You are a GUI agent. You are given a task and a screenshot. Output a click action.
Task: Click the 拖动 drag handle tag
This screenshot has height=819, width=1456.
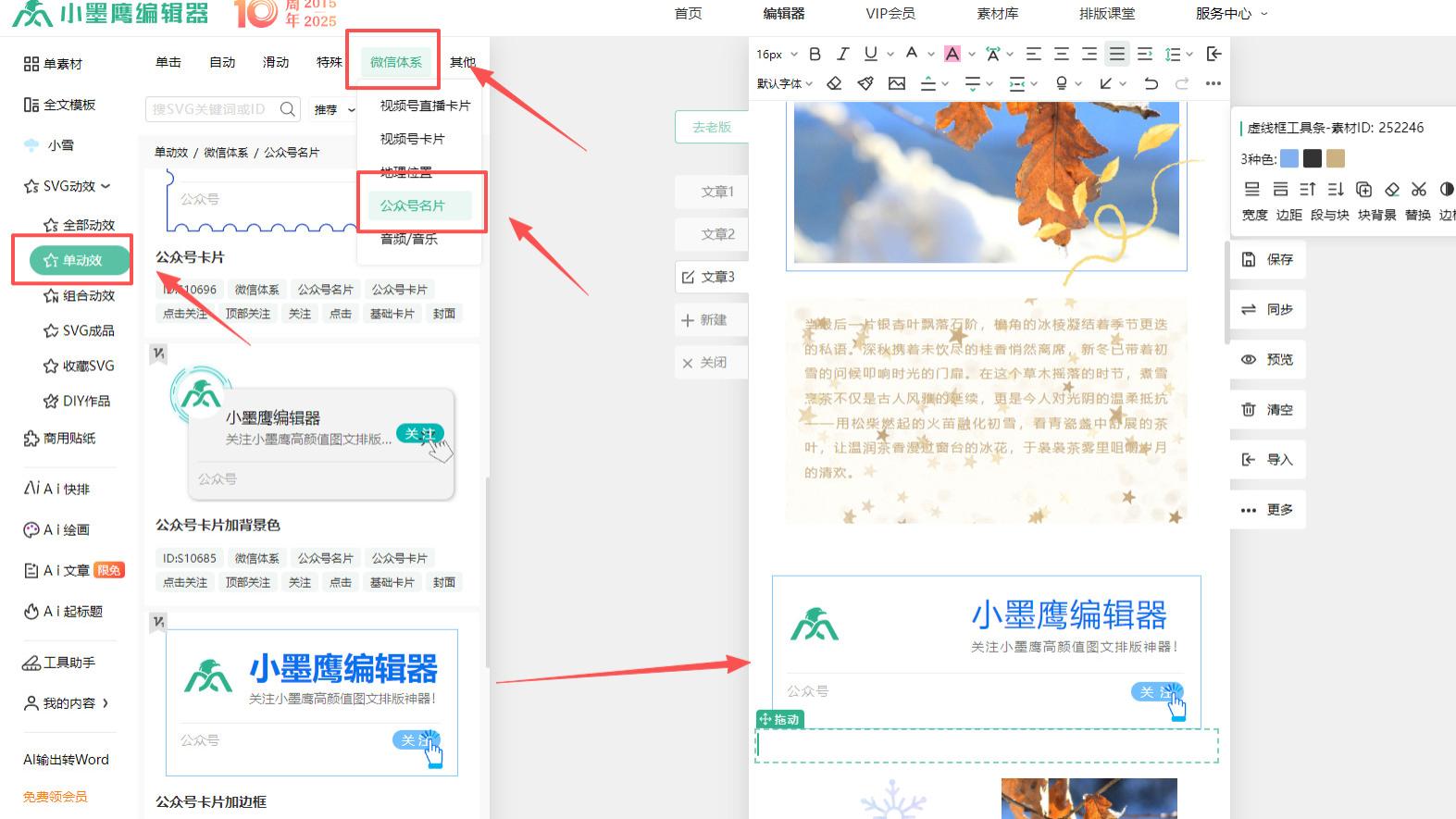[779, 719]
